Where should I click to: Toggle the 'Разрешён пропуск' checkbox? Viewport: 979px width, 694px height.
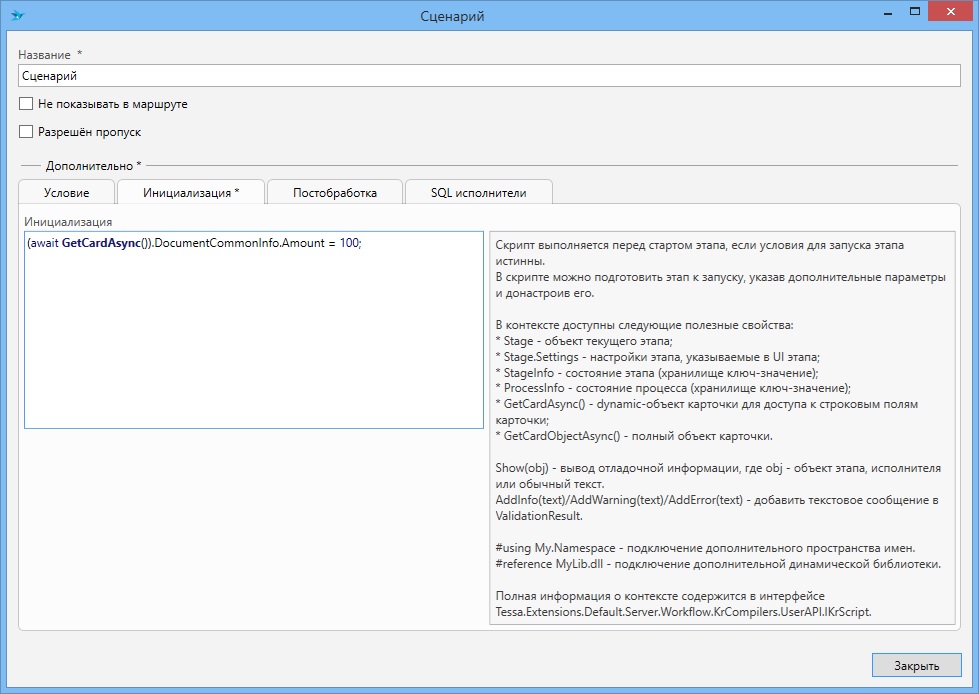tap(26, 131)
